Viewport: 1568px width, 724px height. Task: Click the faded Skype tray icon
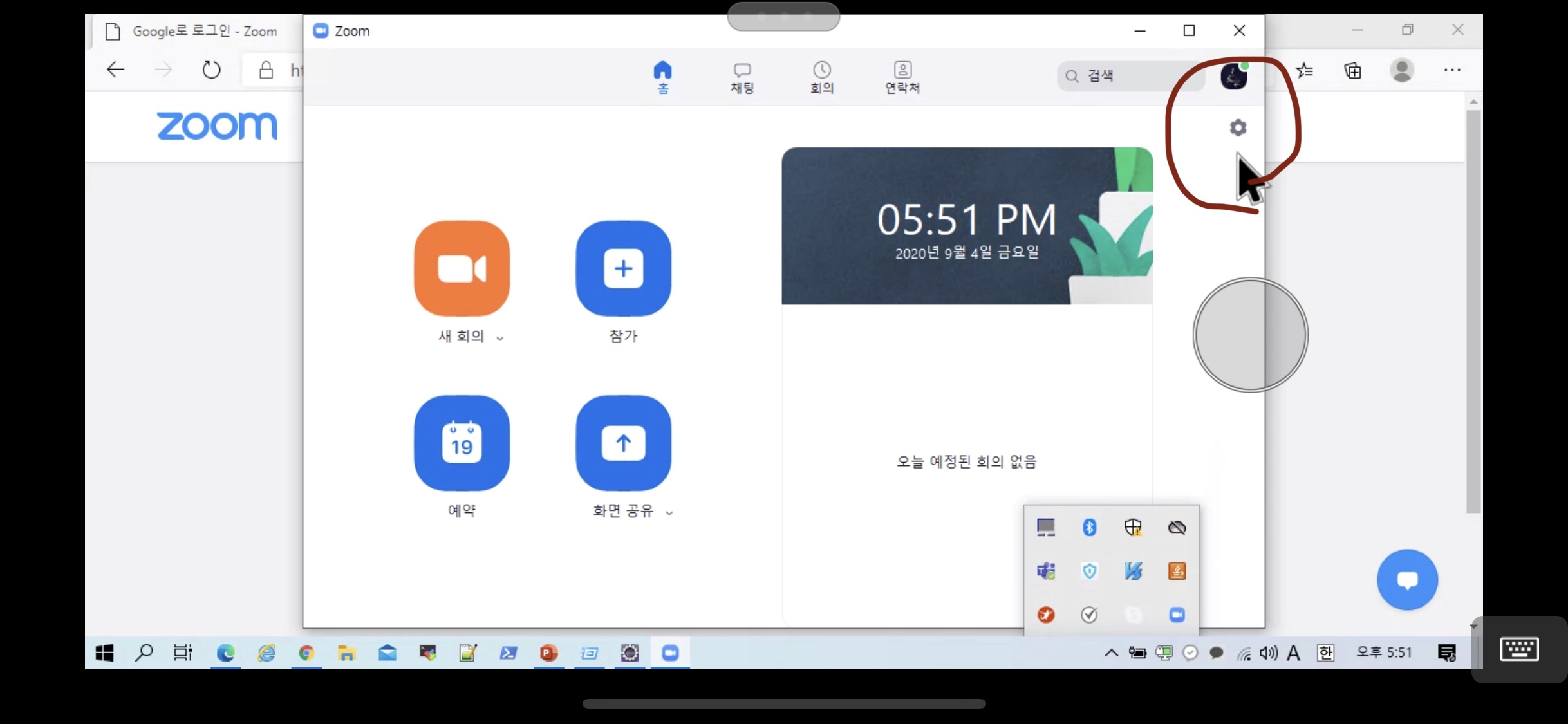coord(1133,615)
